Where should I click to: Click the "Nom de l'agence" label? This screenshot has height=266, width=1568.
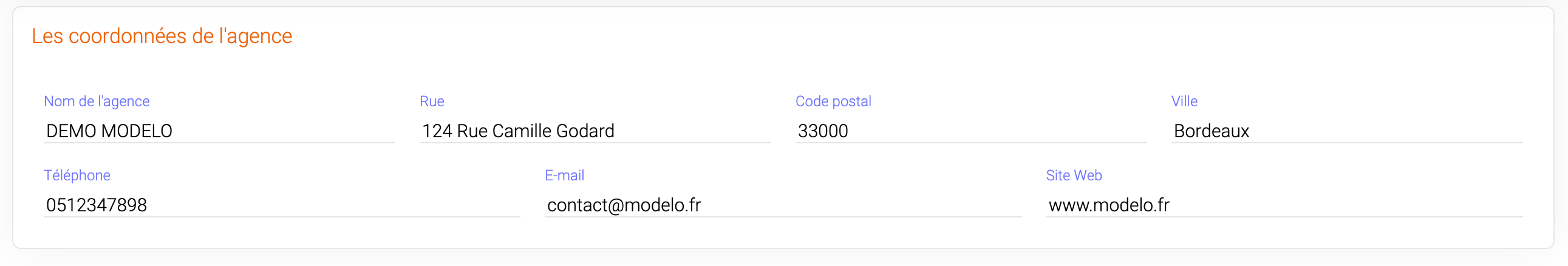tap(97, 101)
